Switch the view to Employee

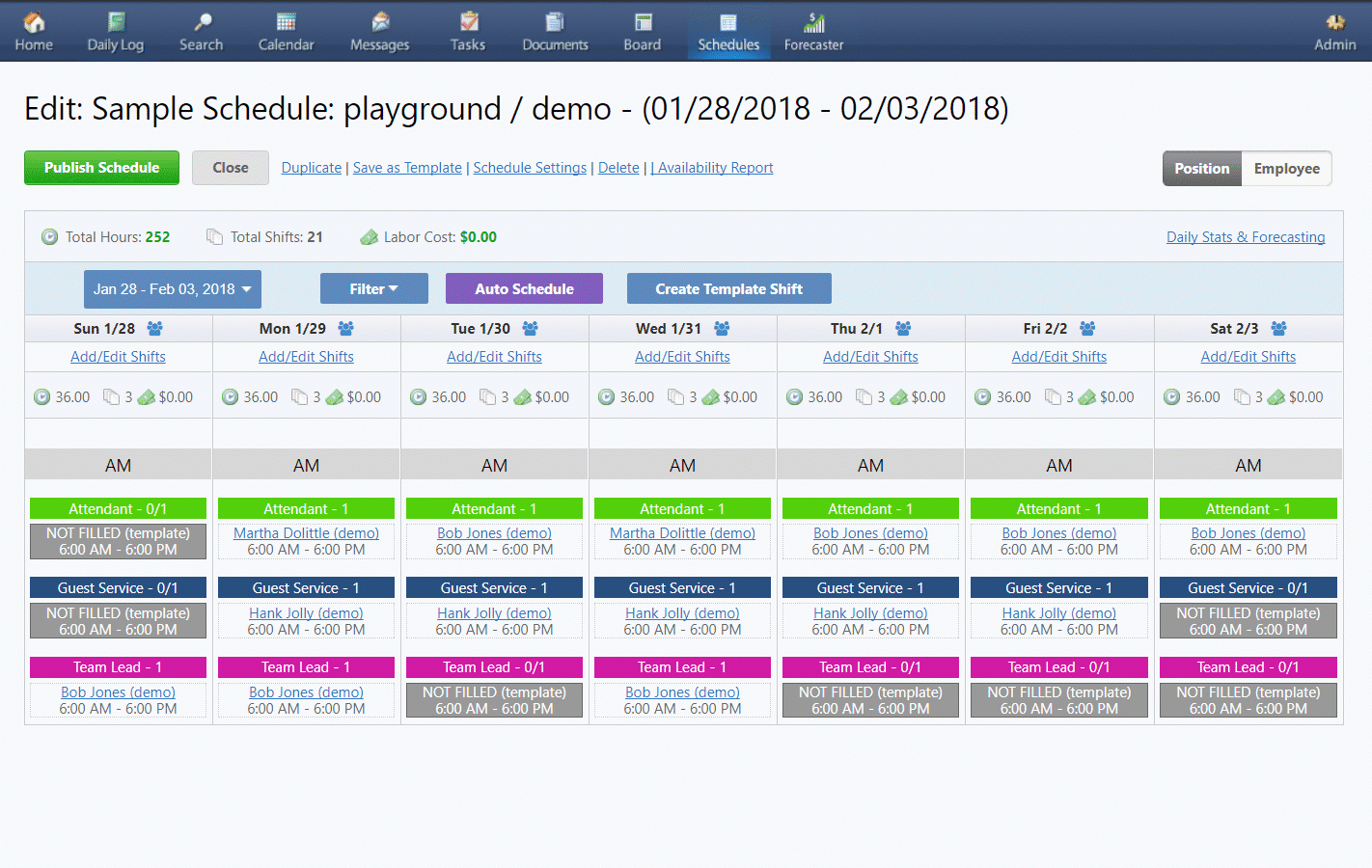click(1287, 168)
